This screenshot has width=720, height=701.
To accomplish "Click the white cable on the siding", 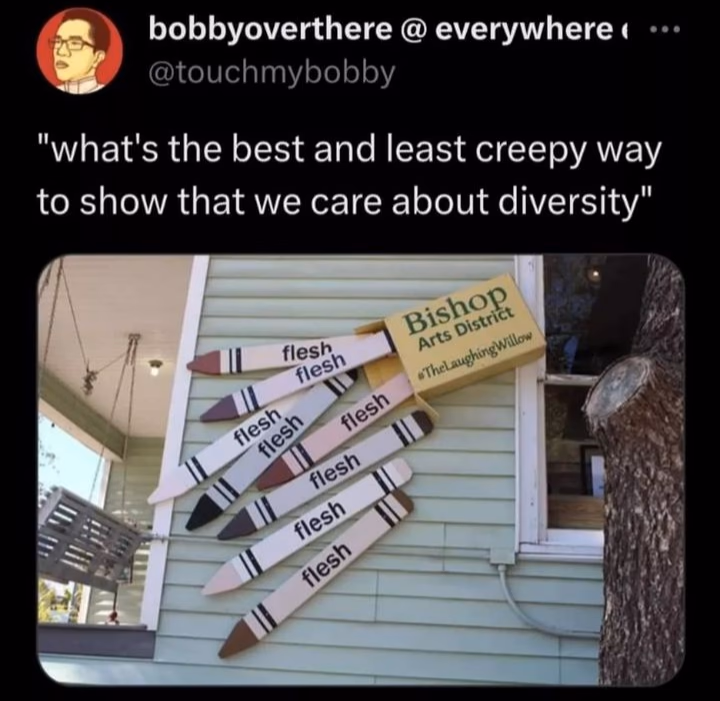I will coord(537,597).
